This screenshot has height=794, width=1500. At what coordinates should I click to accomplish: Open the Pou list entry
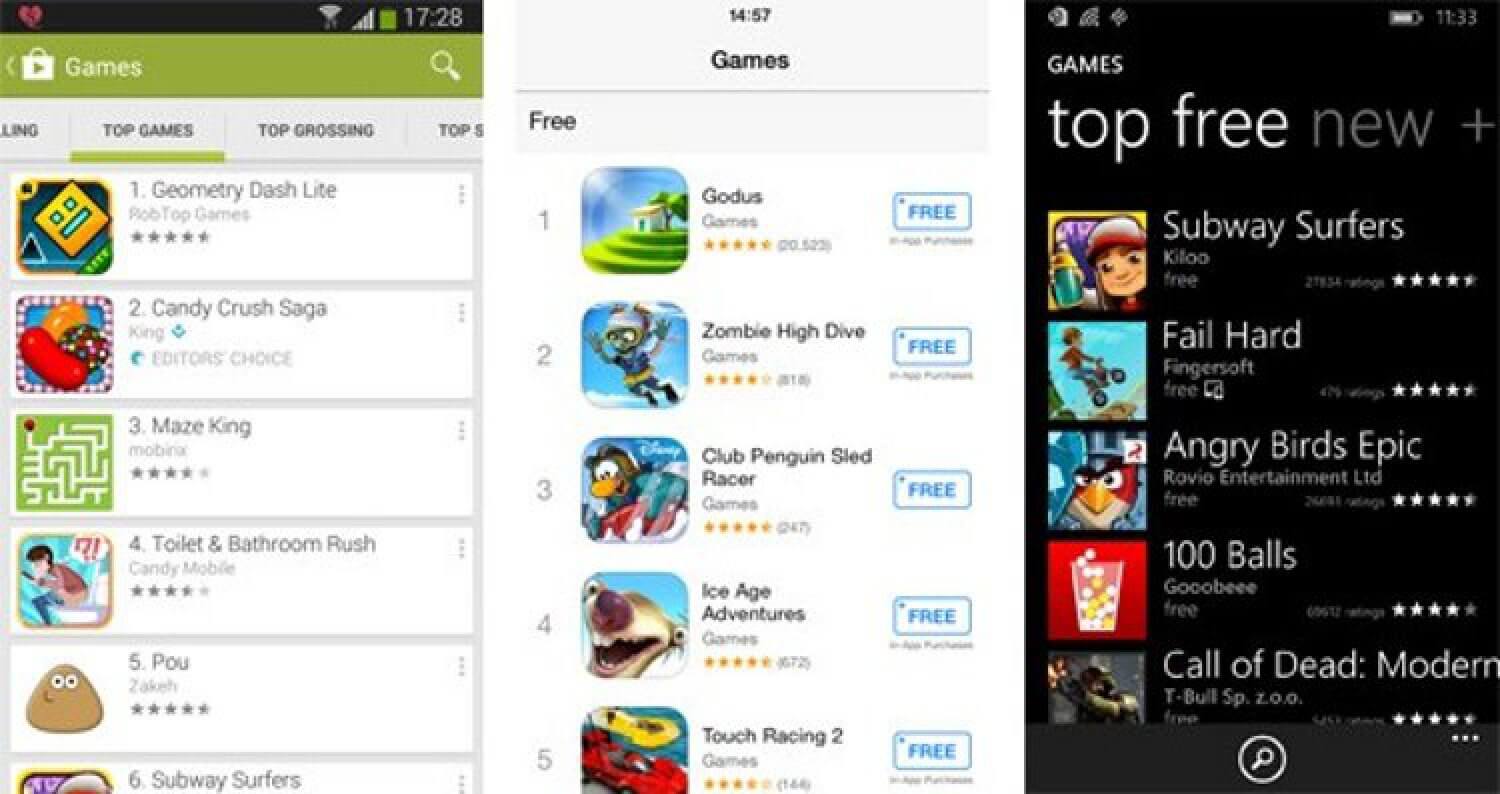241,698
